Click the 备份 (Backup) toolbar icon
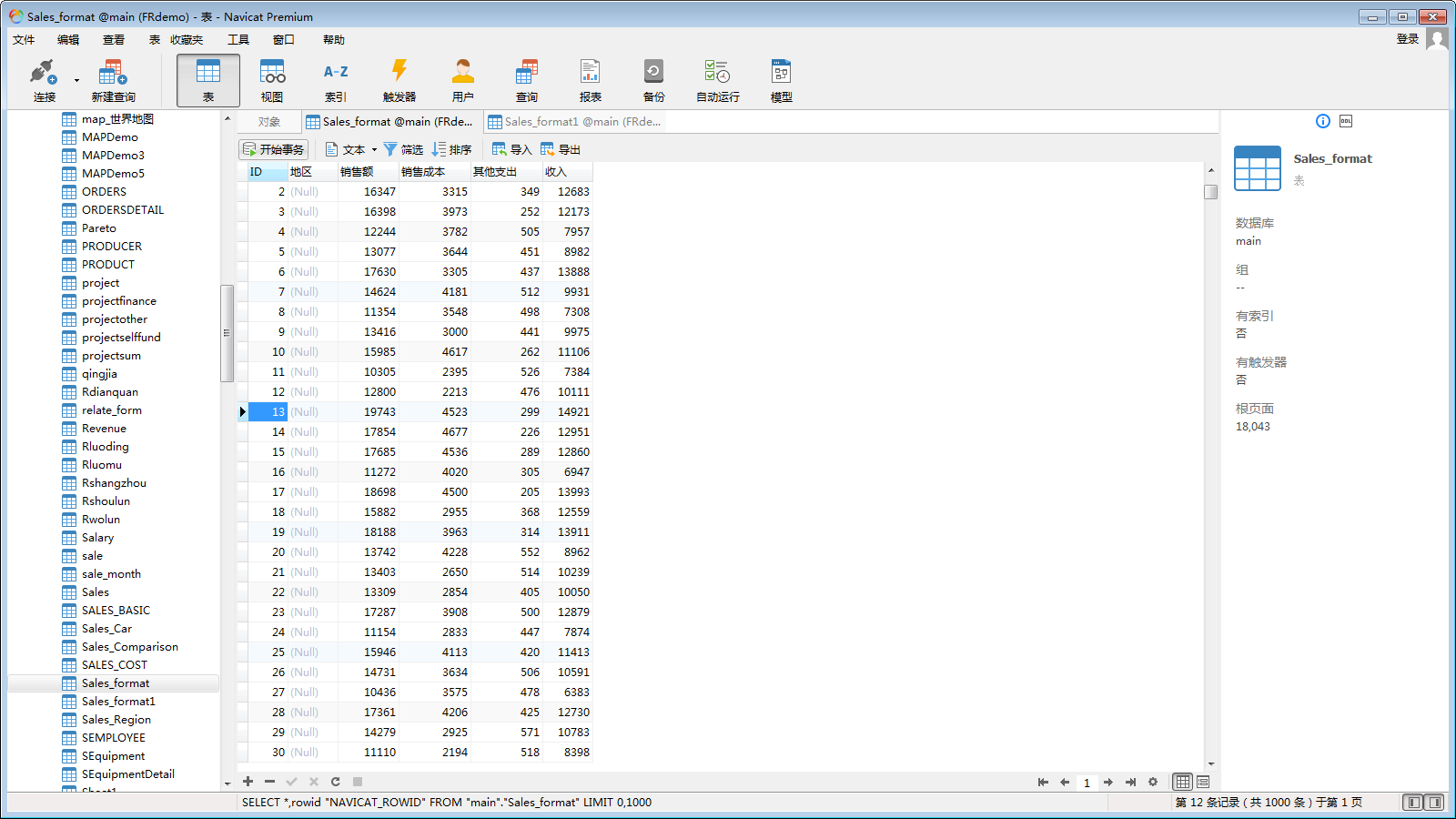 653,80
